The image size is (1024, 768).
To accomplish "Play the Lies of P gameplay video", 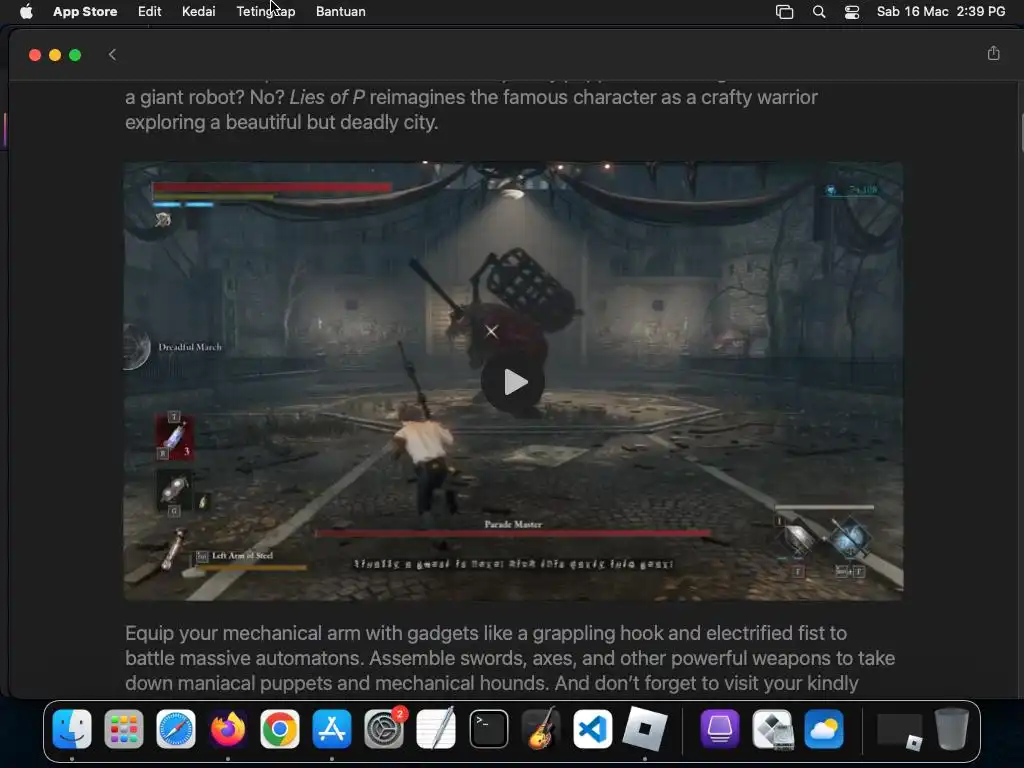I will (x=513, y=382).
